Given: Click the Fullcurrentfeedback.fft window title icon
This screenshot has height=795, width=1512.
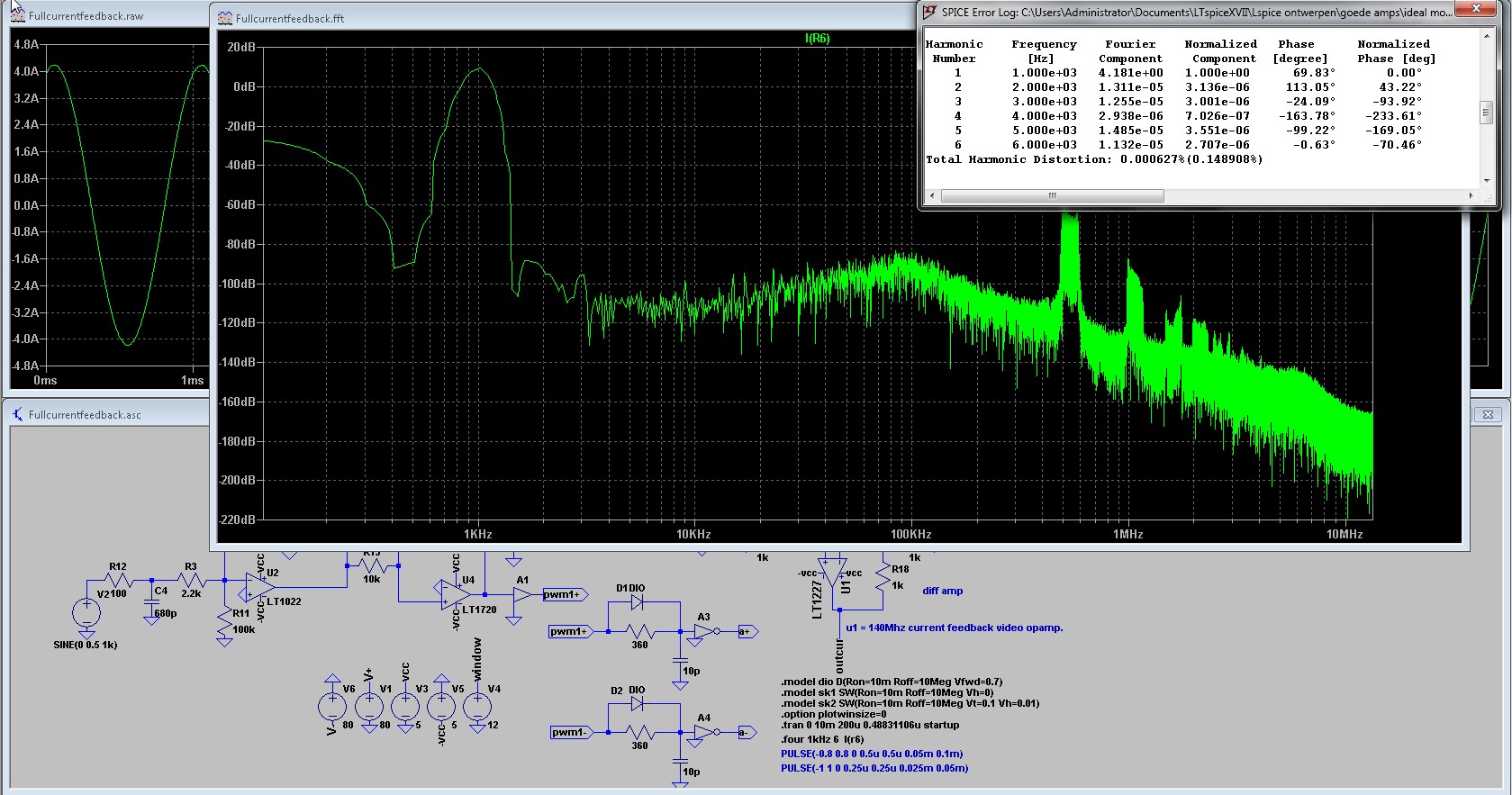Looking at the screenshot, I should click(225, 18).
